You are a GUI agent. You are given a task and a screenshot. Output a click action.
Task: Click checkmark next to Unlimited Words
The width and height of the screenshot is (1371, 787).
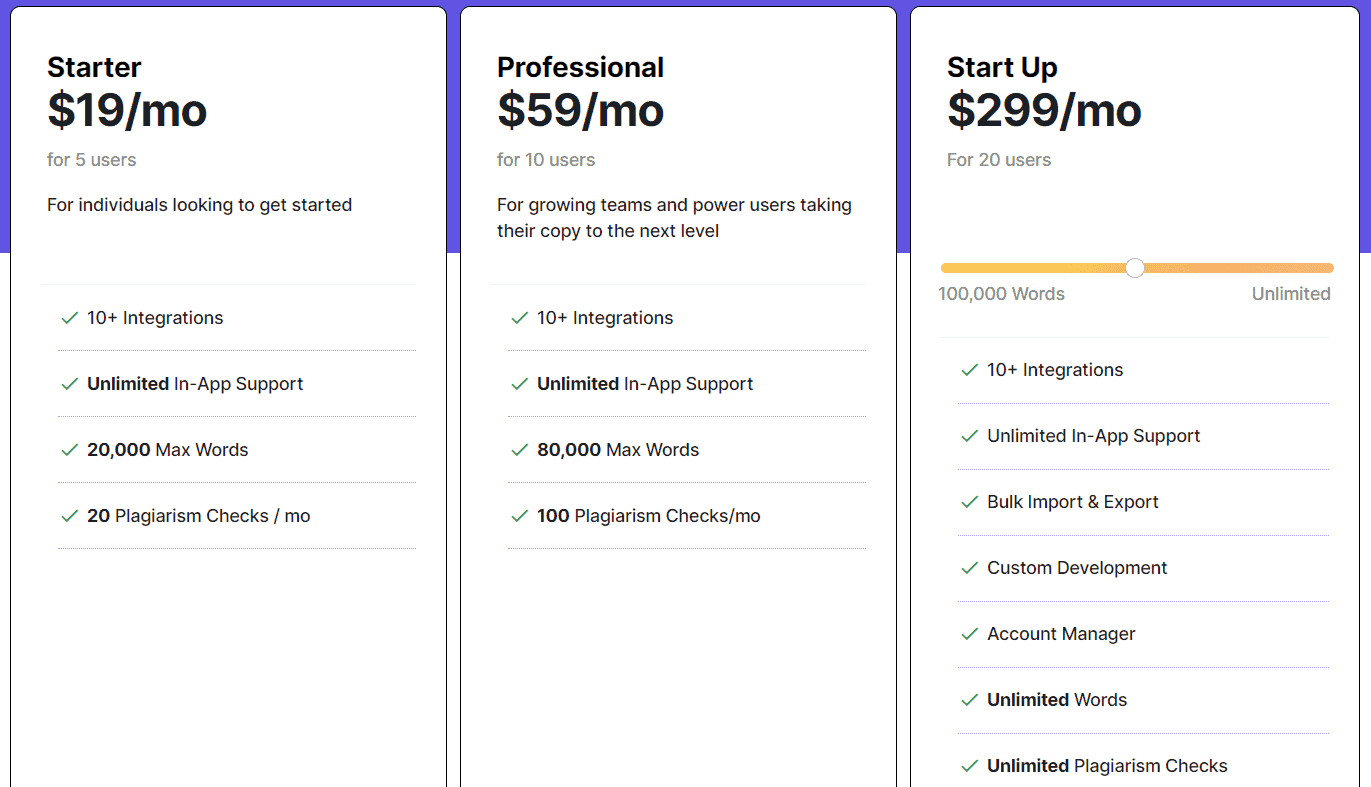[x=969, y=700]
